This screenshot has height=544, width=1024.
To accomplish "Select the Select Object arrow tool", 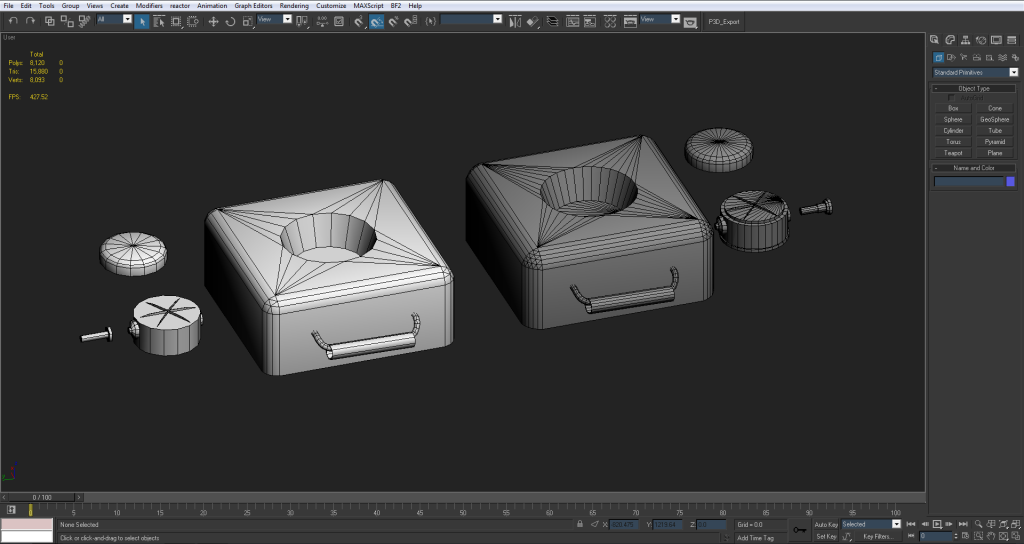I will 142,21.
